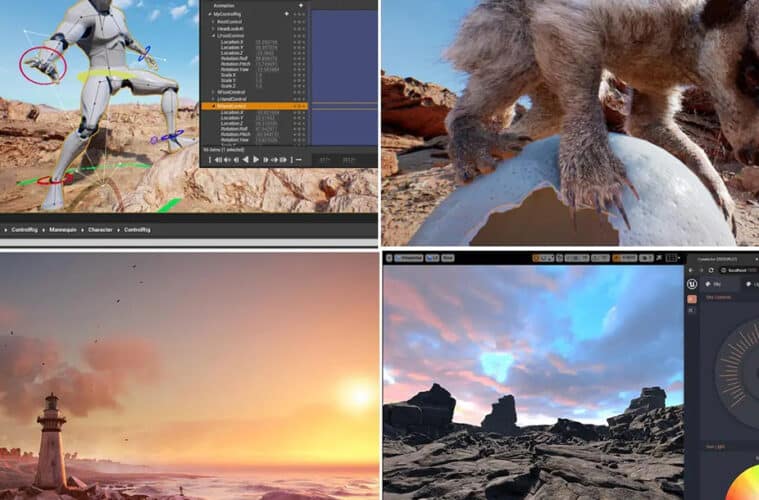Click the viewport options icon at top-left
759x500 pixels.
391,258
